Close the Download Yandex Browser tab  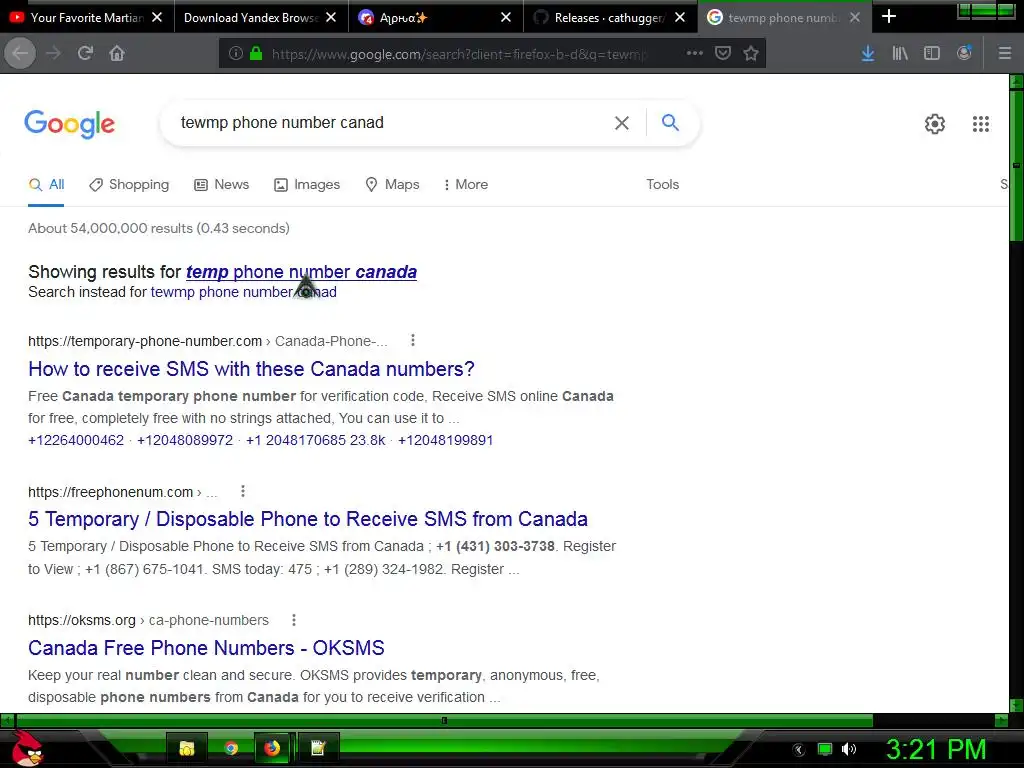click(331, 18)
